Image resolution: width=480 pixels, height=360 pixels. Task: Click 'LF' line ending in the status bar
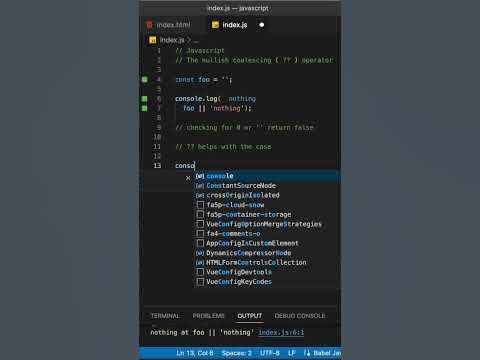292,353
